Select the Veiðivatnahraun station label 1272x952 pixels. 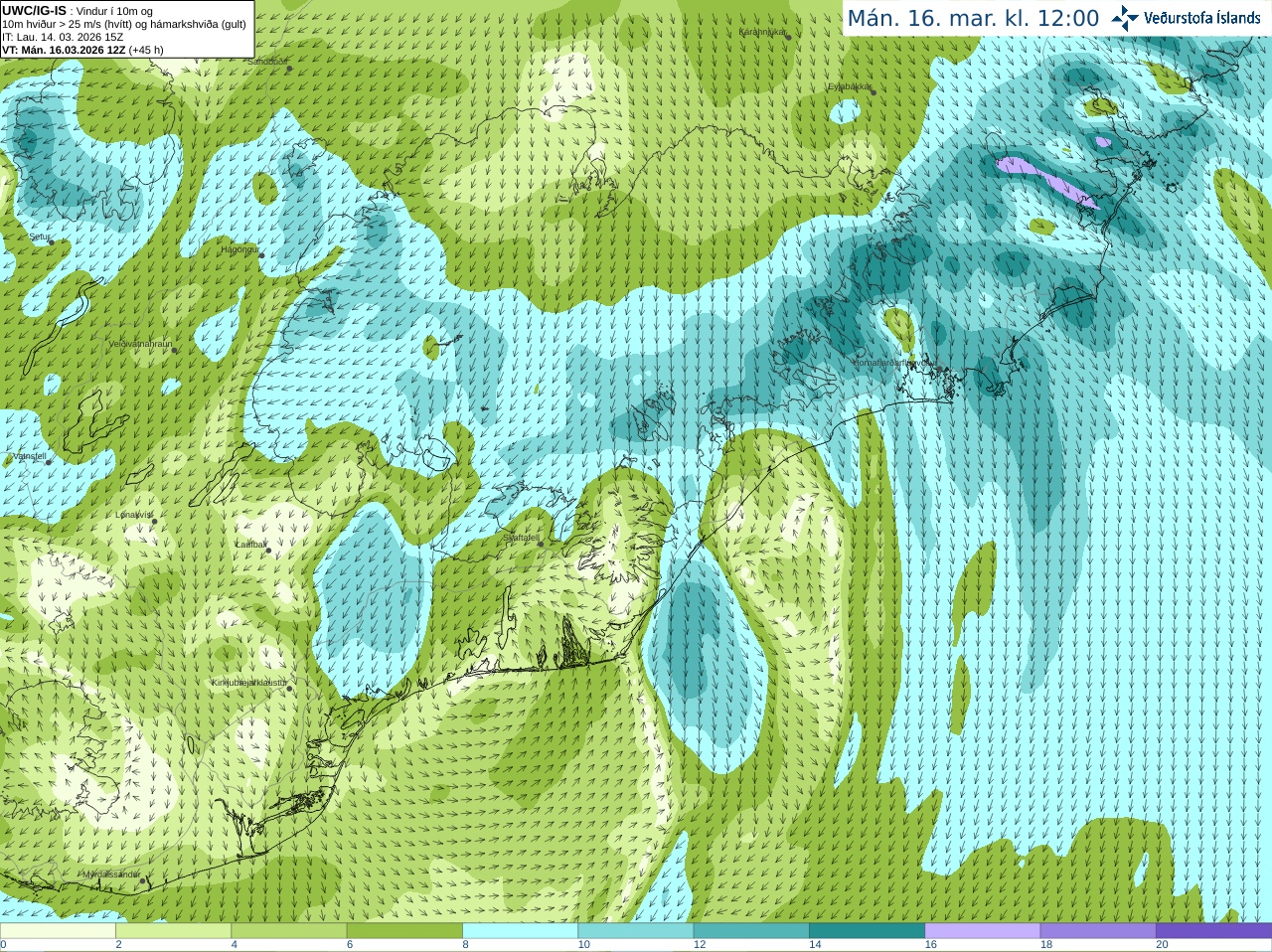(140, 344)
